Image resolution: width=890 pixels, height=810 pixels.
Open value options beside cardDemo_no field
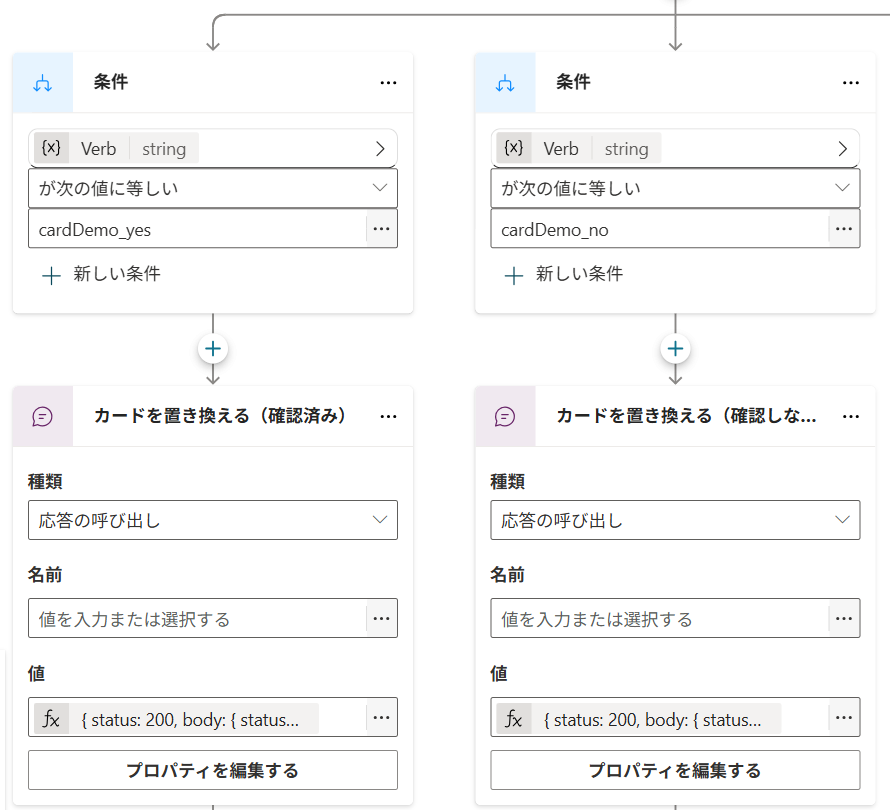pyautogui.click(x=844, y=229)
